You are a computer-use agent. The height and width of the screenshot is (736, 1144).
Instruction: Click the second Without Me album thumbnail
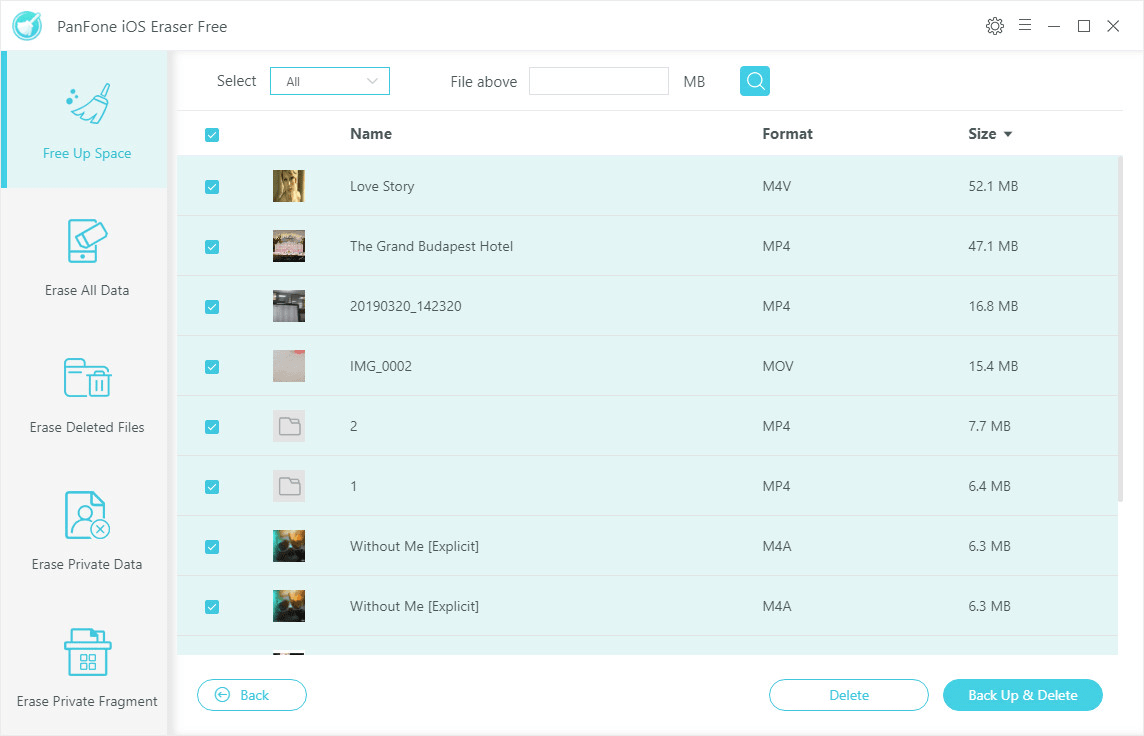(x=289, y=606)
